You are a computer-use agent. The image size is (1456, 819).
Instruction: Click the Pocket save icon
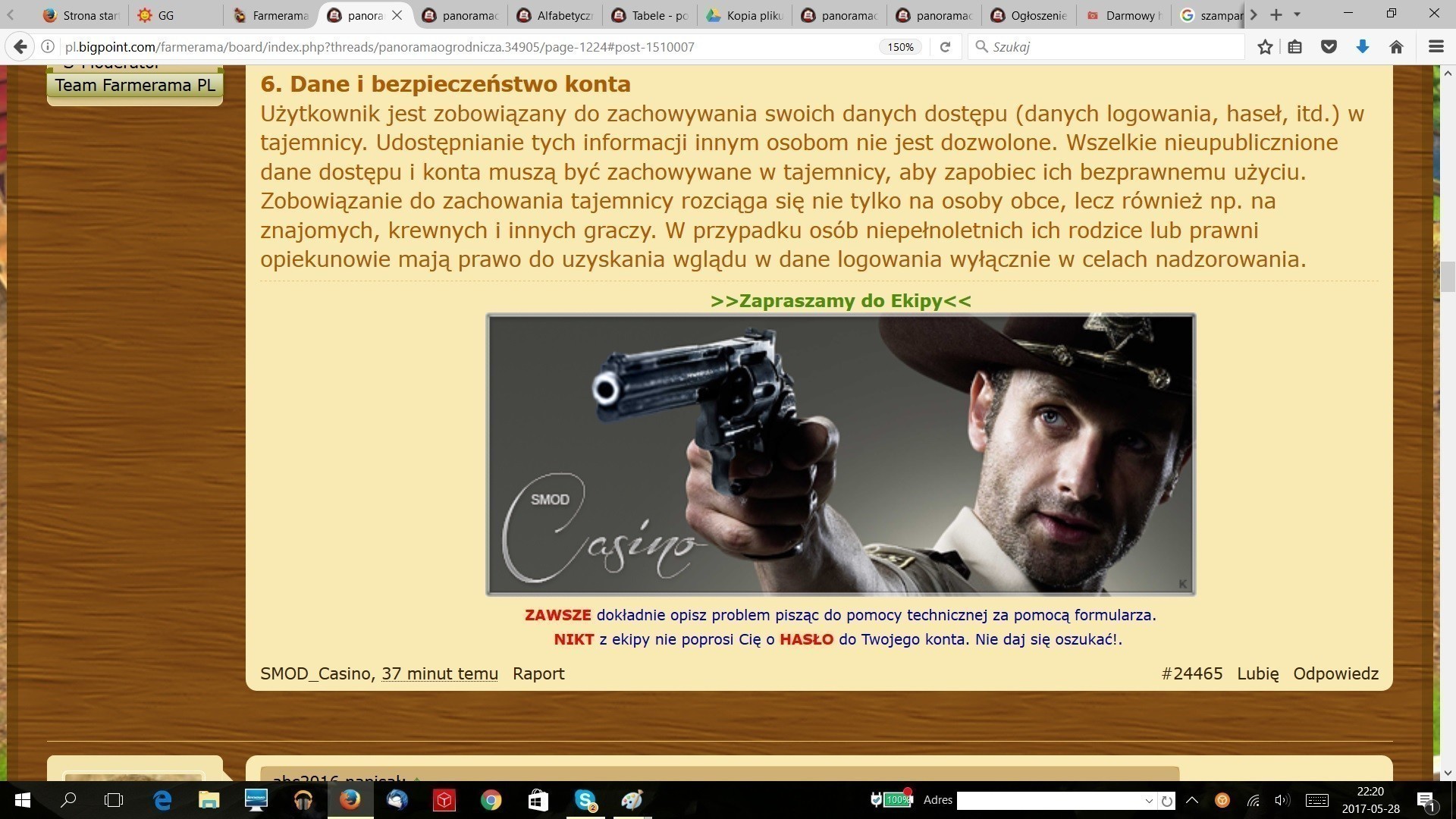[1329, 47]
